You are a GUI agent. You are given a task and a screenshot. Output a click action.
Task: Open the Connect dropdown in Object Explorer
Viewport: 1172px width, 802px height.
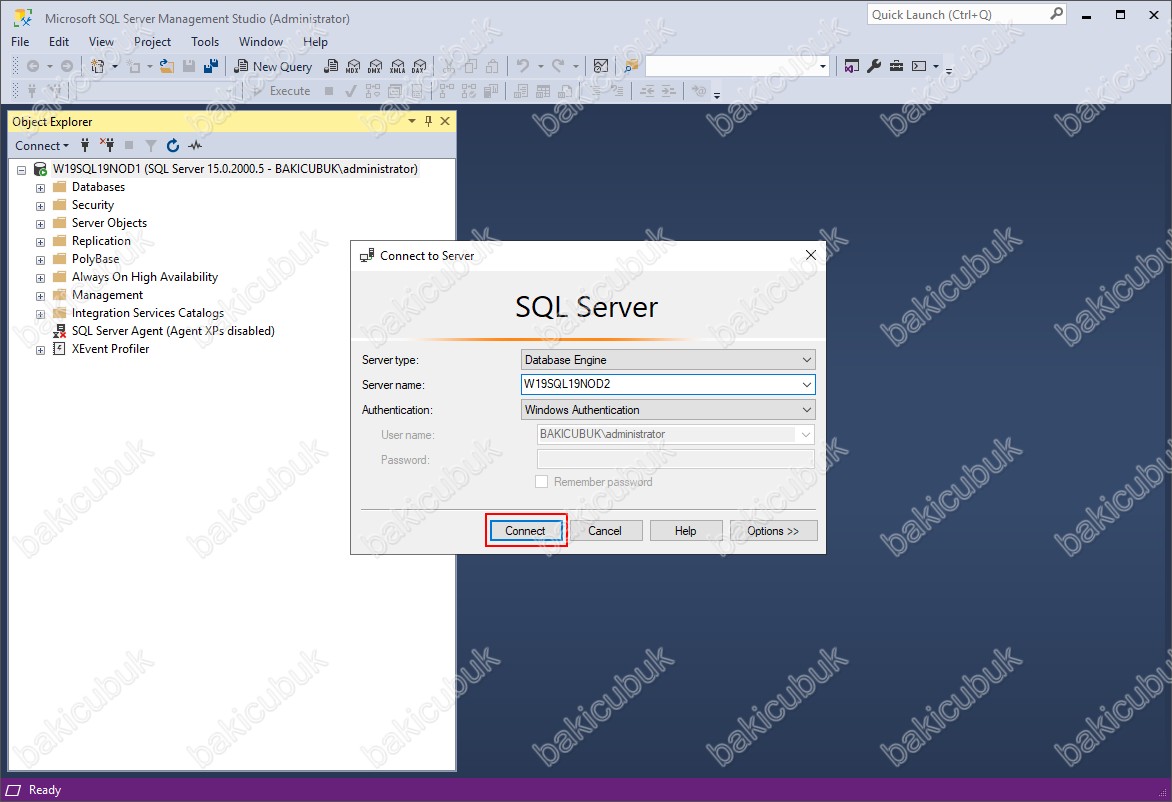[x=42, y=146]
